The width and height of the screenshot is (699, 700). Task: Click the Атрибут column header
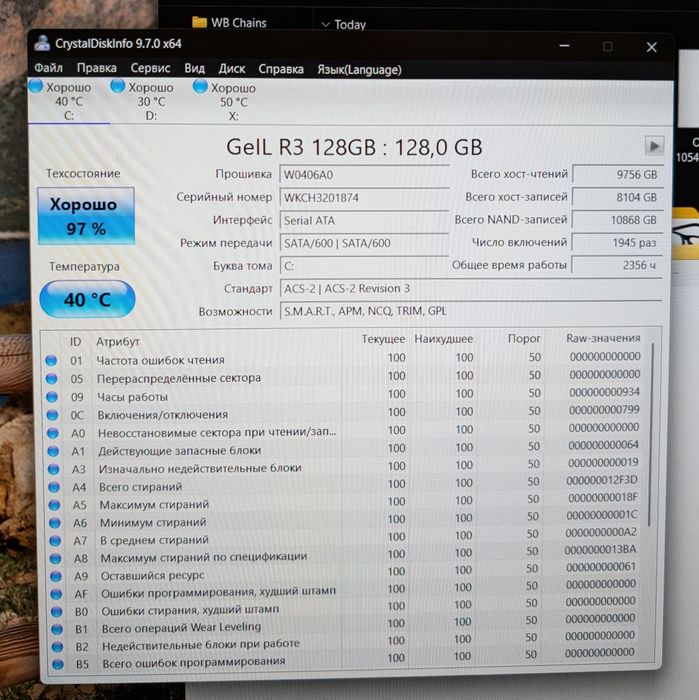pos(118,342)
